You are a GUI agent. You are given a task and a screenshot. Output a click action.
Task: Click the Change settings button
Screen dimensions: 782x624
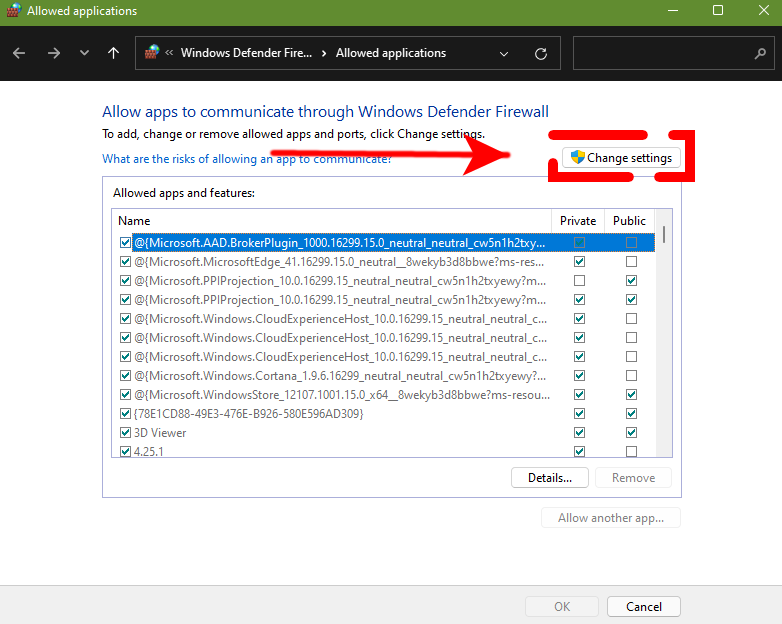coord(621,158)
